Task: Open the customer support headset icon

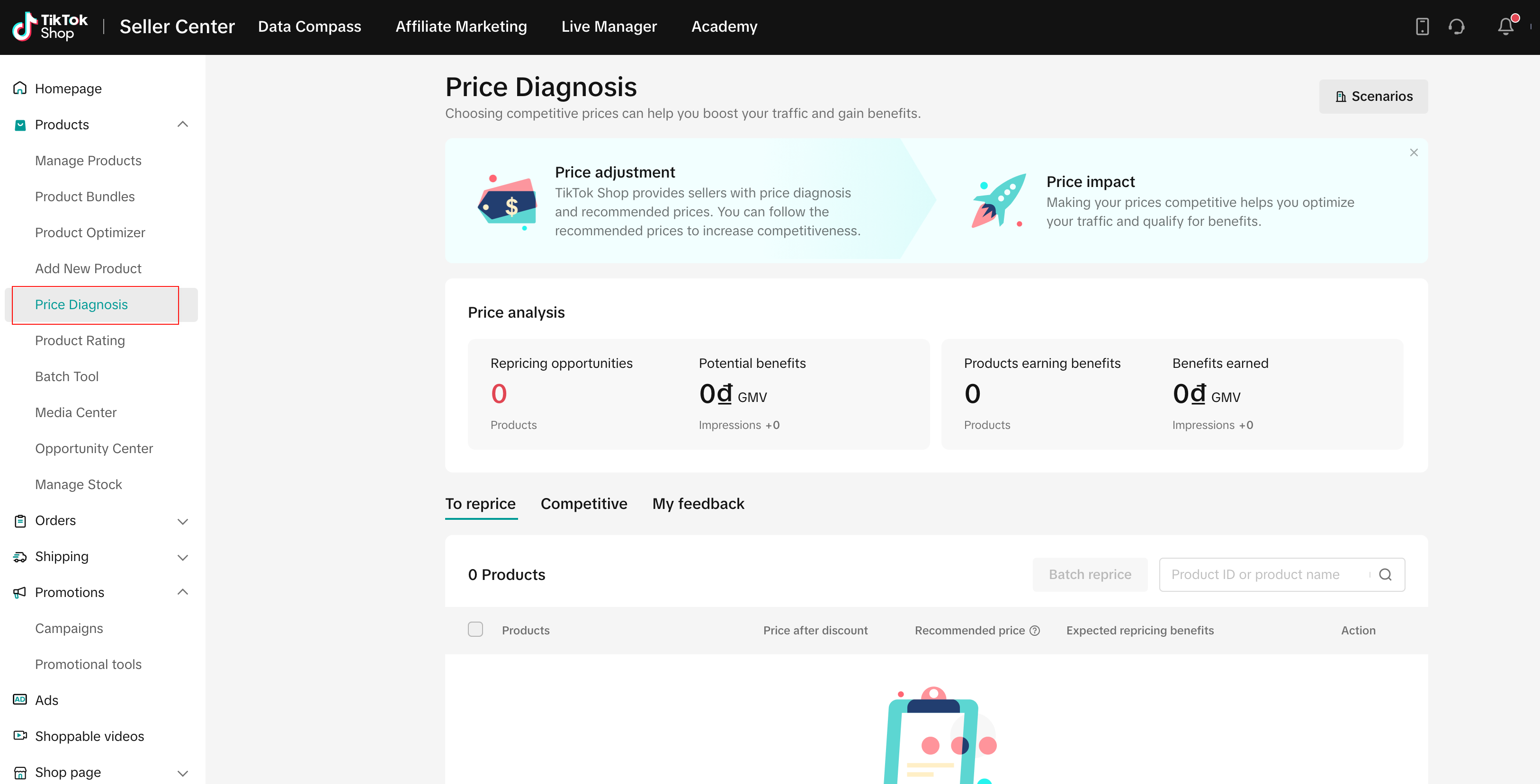Action: coord(1456,27)
